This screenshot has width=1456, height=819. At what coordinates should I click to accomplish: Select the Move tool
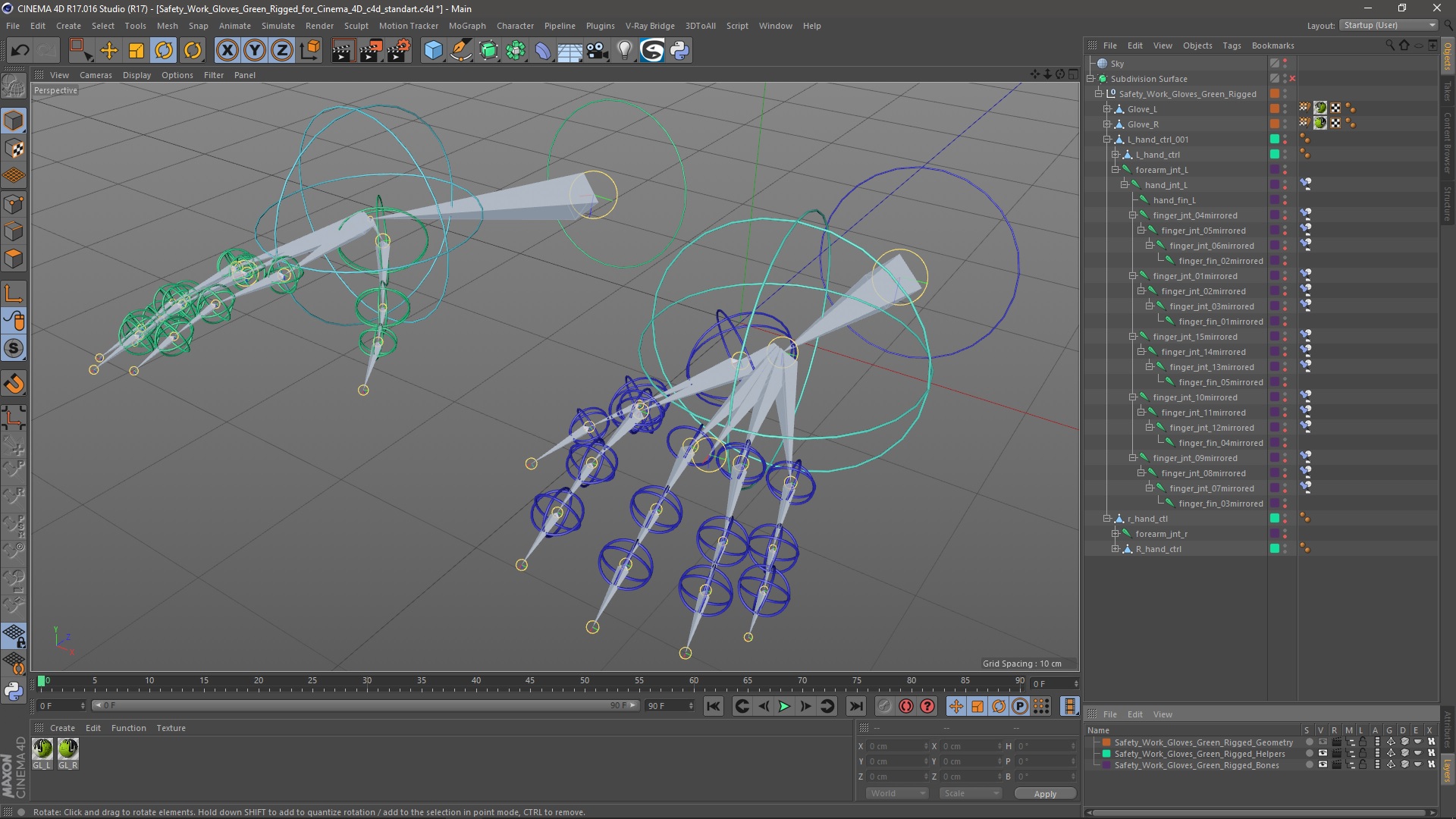[109, 51]
